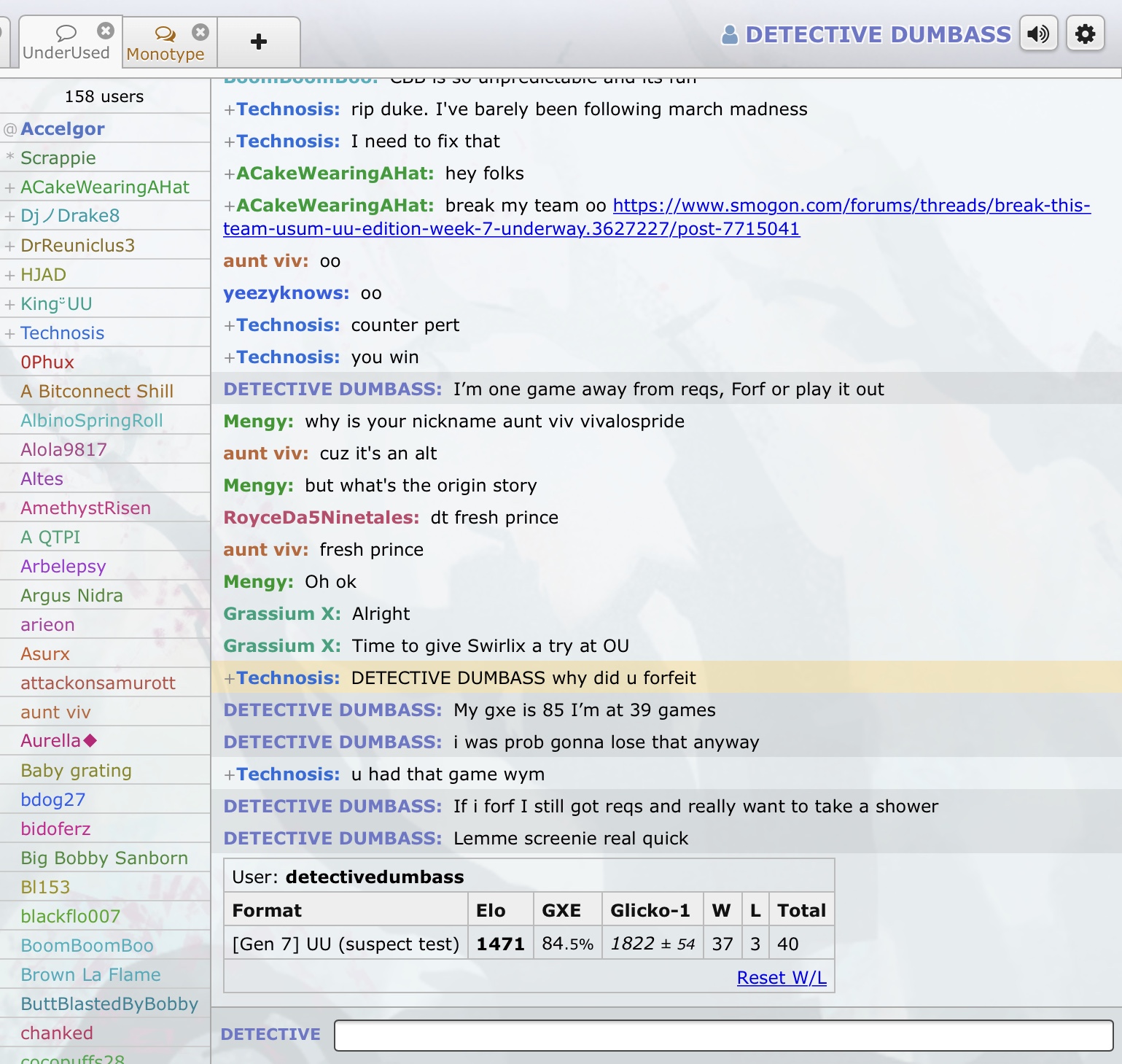1122x1064 pixels.
Task: Open ACakeWearingAHat from the user list
Action: (x=105, y=187)
